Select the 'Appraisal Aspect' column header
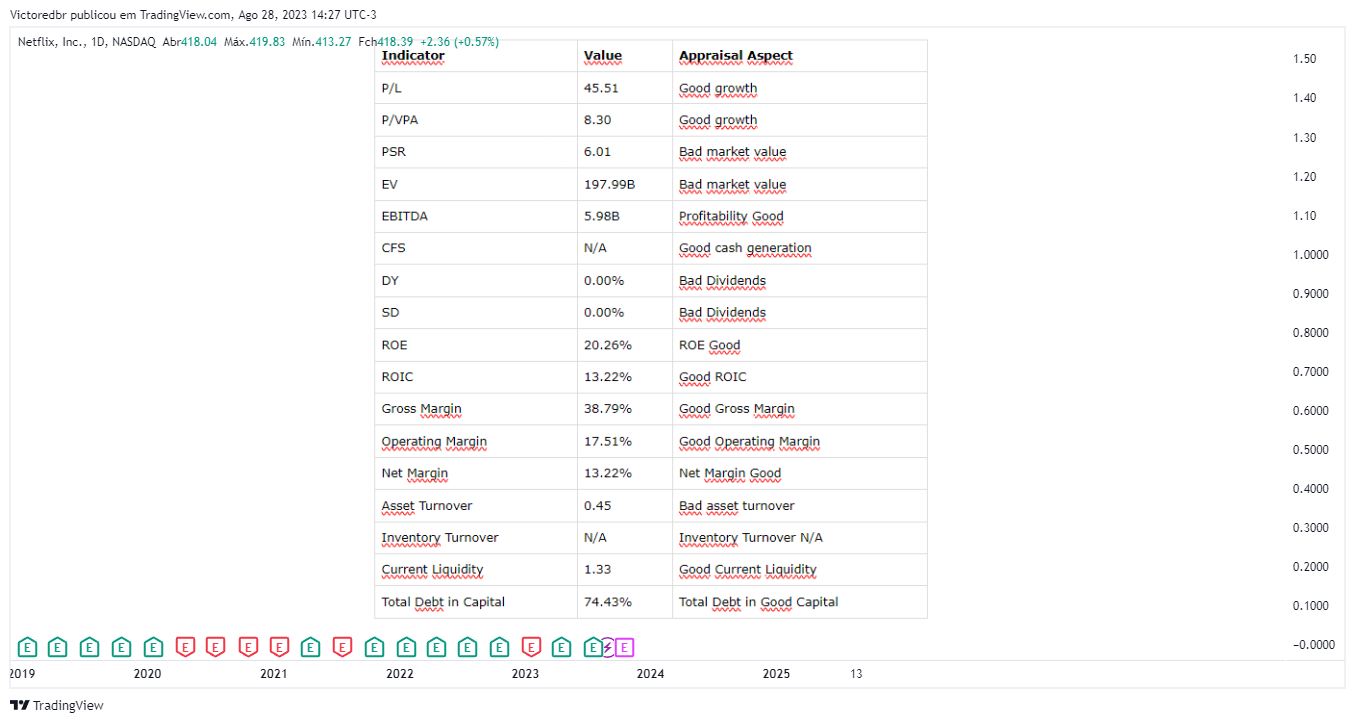1355x723 pixels. 736,56
